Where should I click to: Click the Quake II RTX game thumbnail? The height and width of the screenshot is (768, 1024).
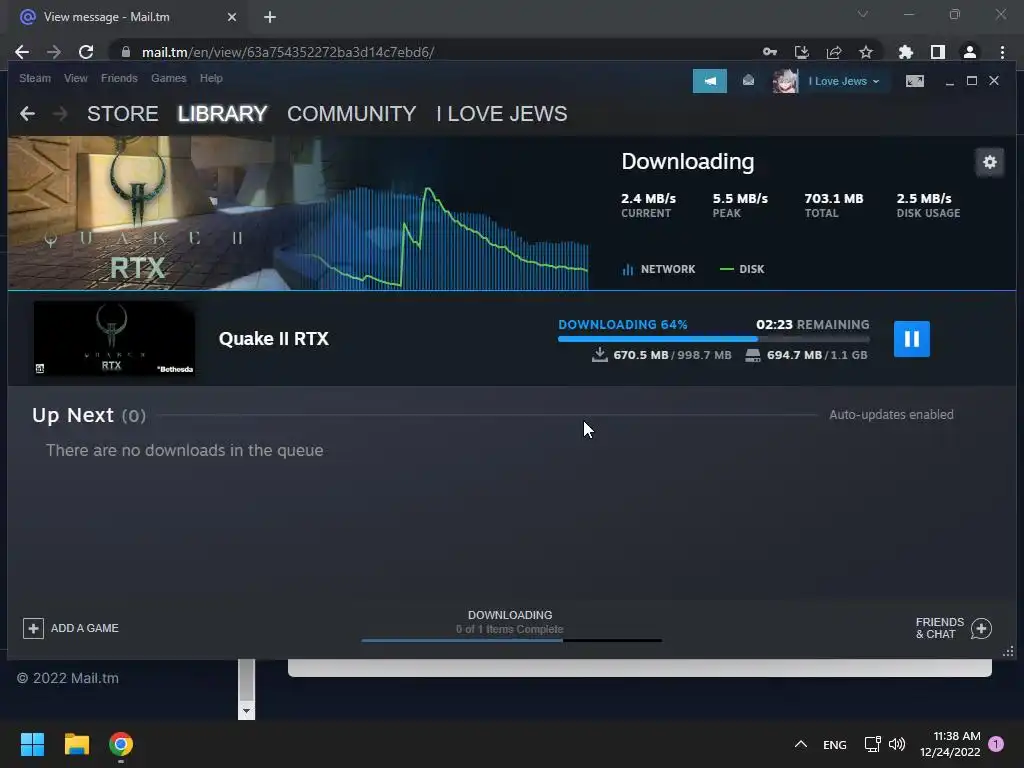point(114,338)
